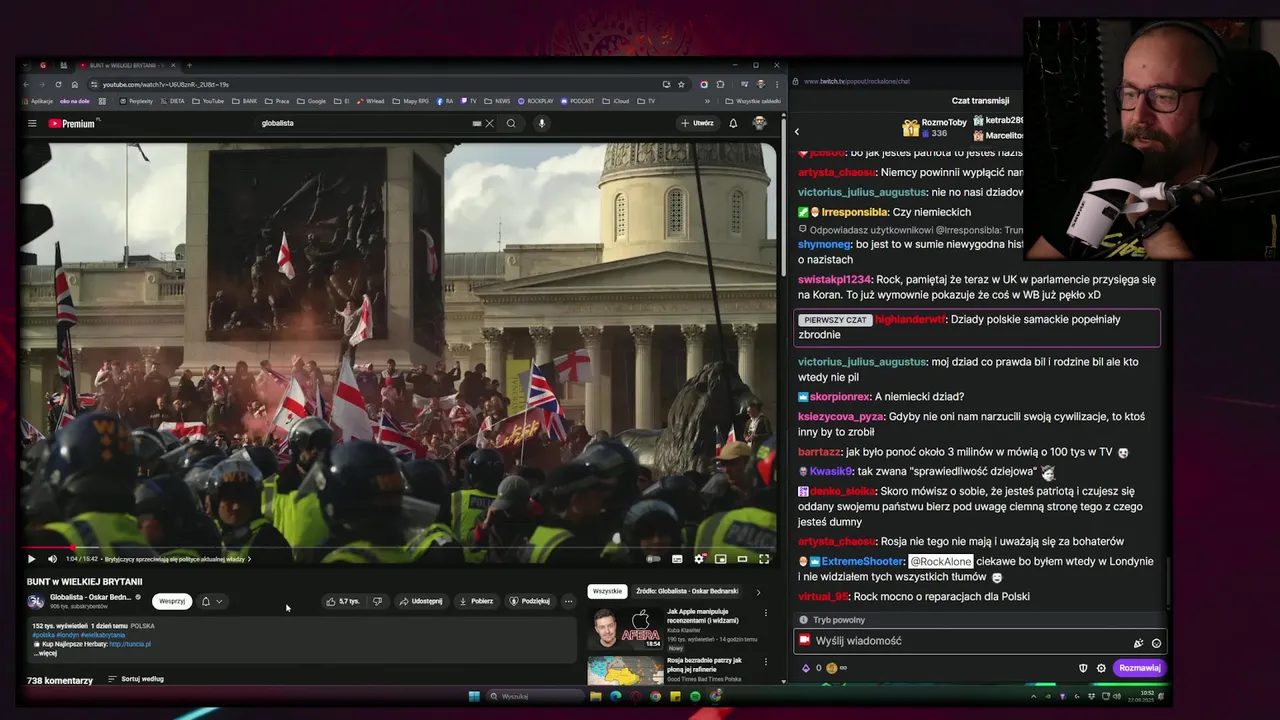Open Sortuj według comments sorting
Viewport: 1280px width, 720px height.
136,679
